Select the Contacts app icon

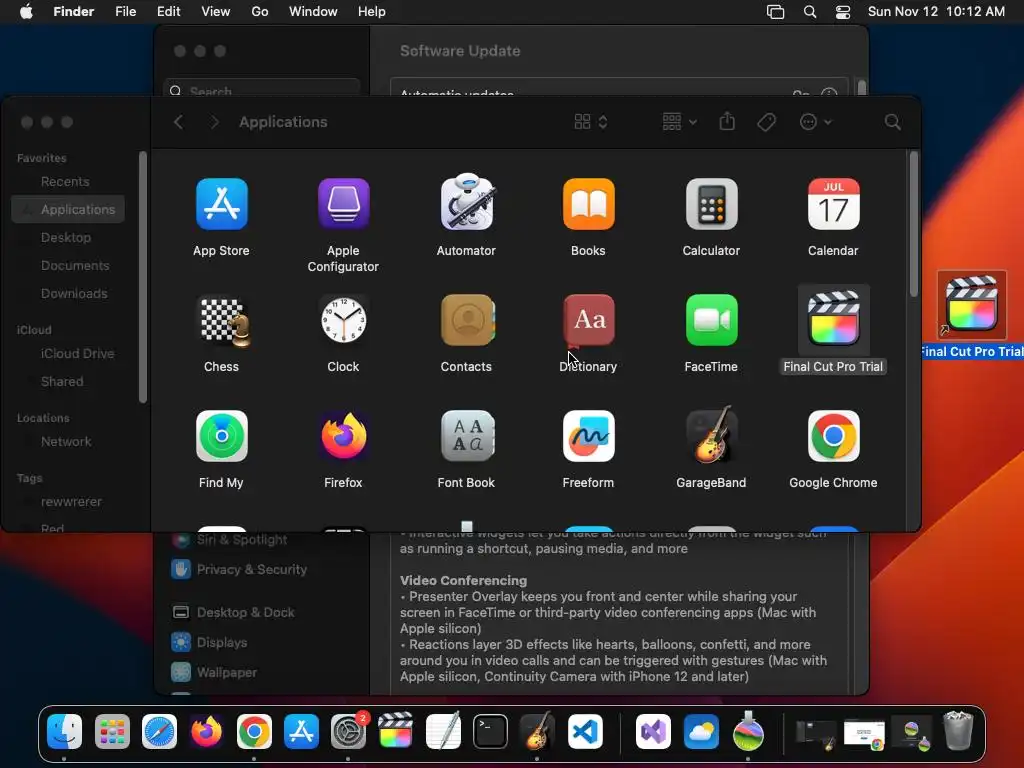coord(466,320)
